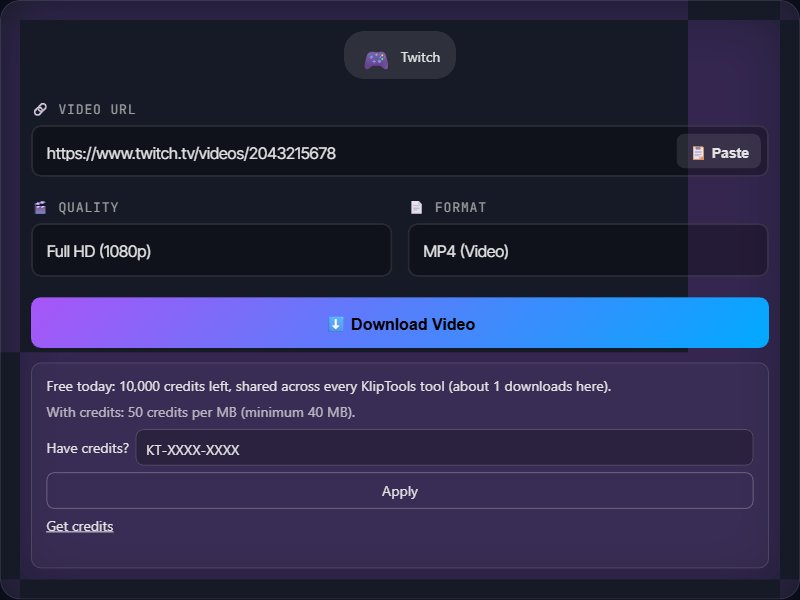The image size is (800, 600).
Task: Select the Twitch platform pill
Action: (x=399, y=55)
